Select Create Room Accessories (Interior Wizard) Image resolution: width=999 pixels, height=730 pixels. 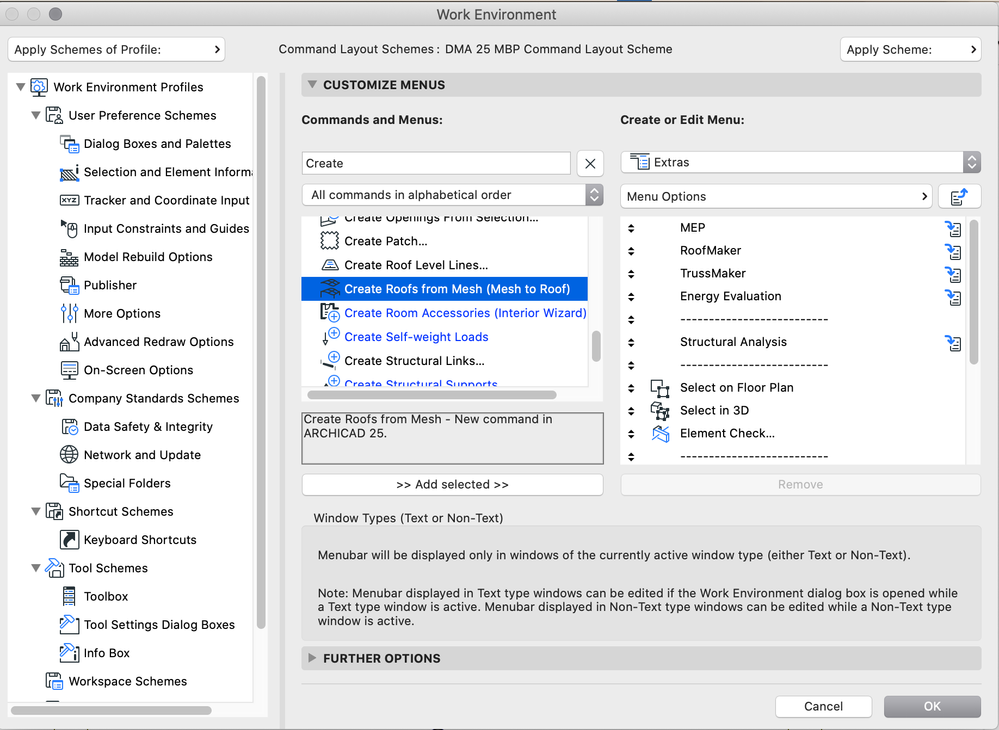(x=444, y=313)
